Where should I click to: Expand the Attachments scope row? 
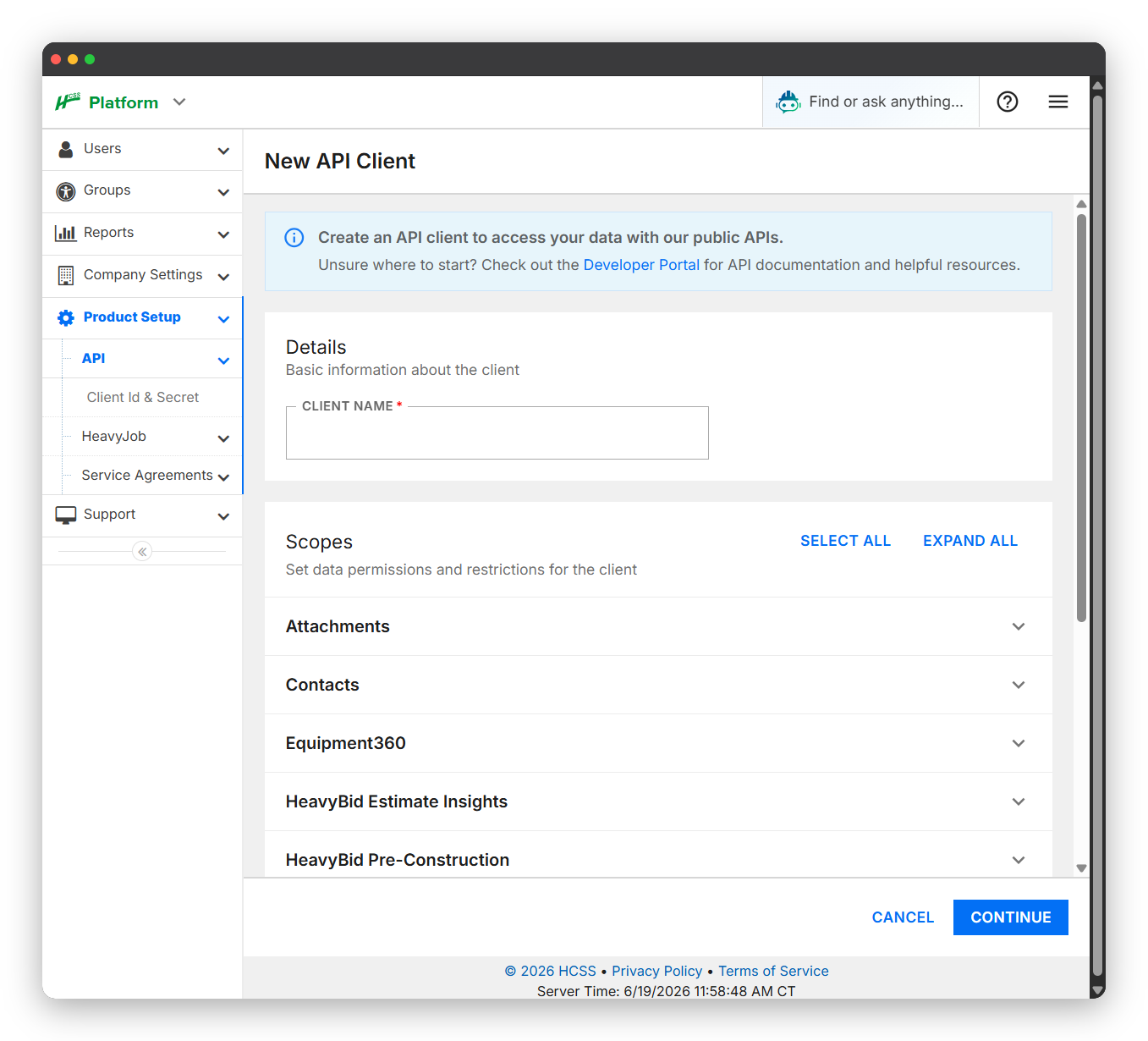pyautogui.click(x=658, y=626)
